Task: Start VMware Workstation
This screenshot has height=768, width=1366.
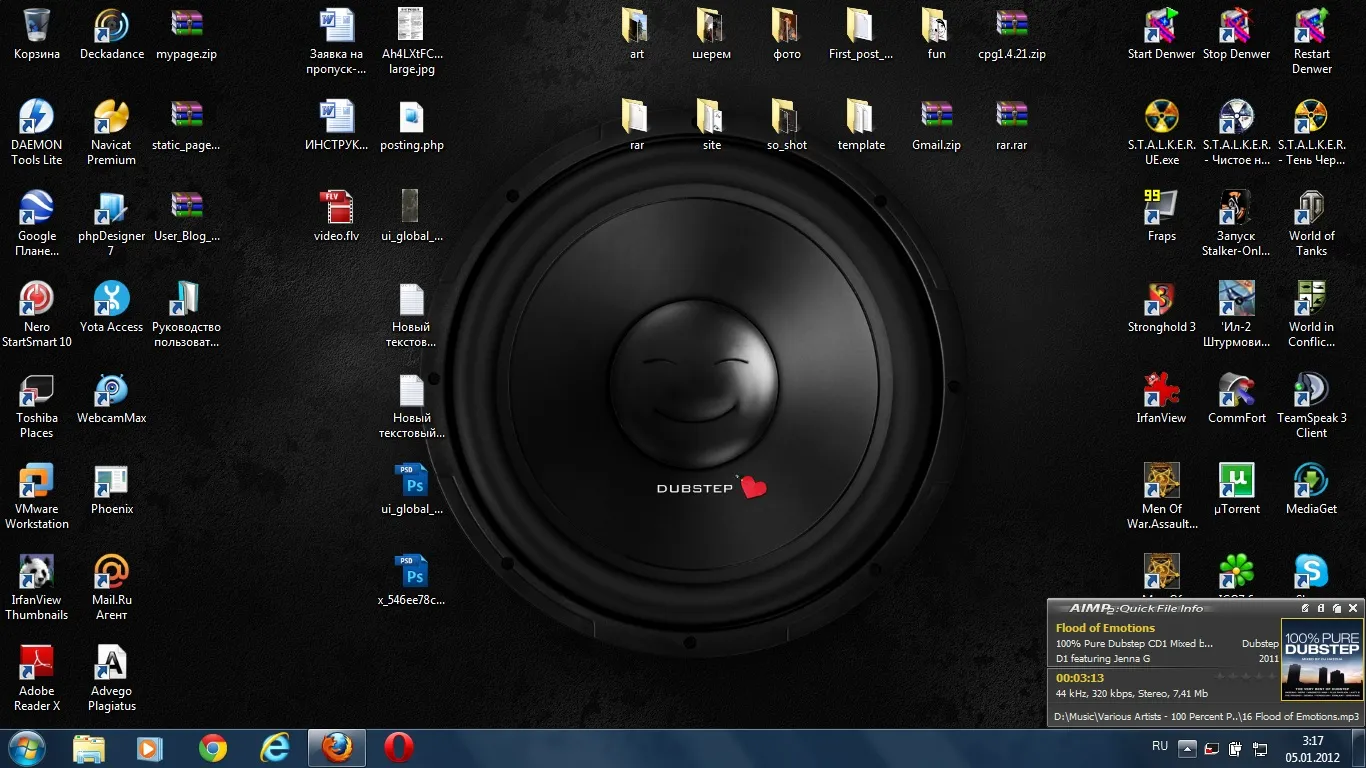Action: click(37, 496)
